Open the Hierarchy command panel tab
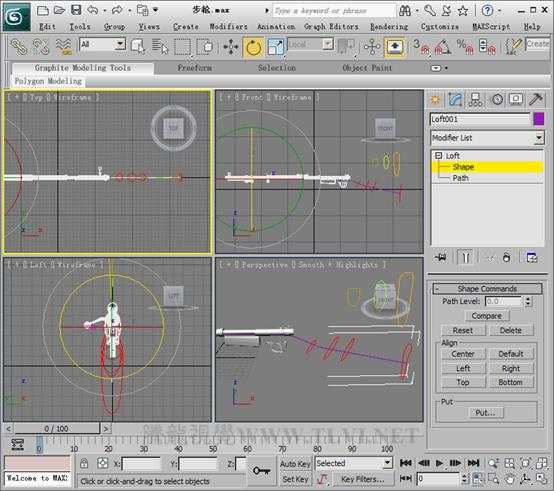 (476, 100)
